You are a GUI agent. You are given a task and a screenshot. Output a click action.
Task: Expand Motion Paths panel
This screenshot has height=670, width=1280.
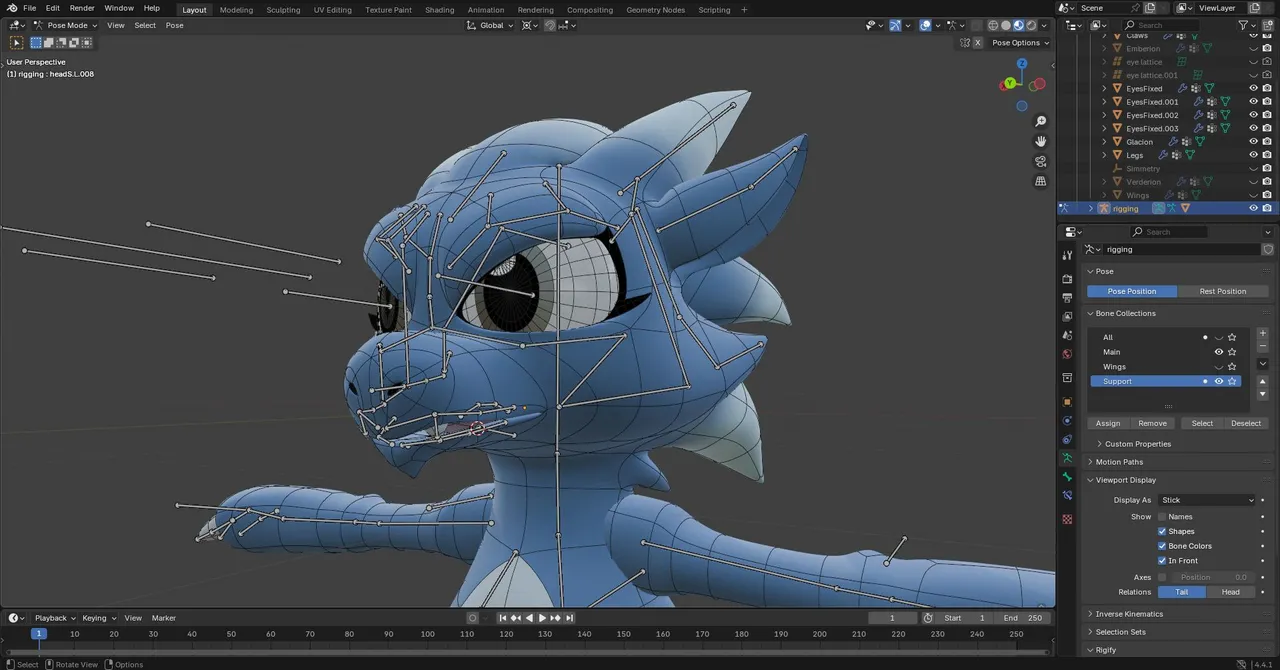click(1119, 462)
